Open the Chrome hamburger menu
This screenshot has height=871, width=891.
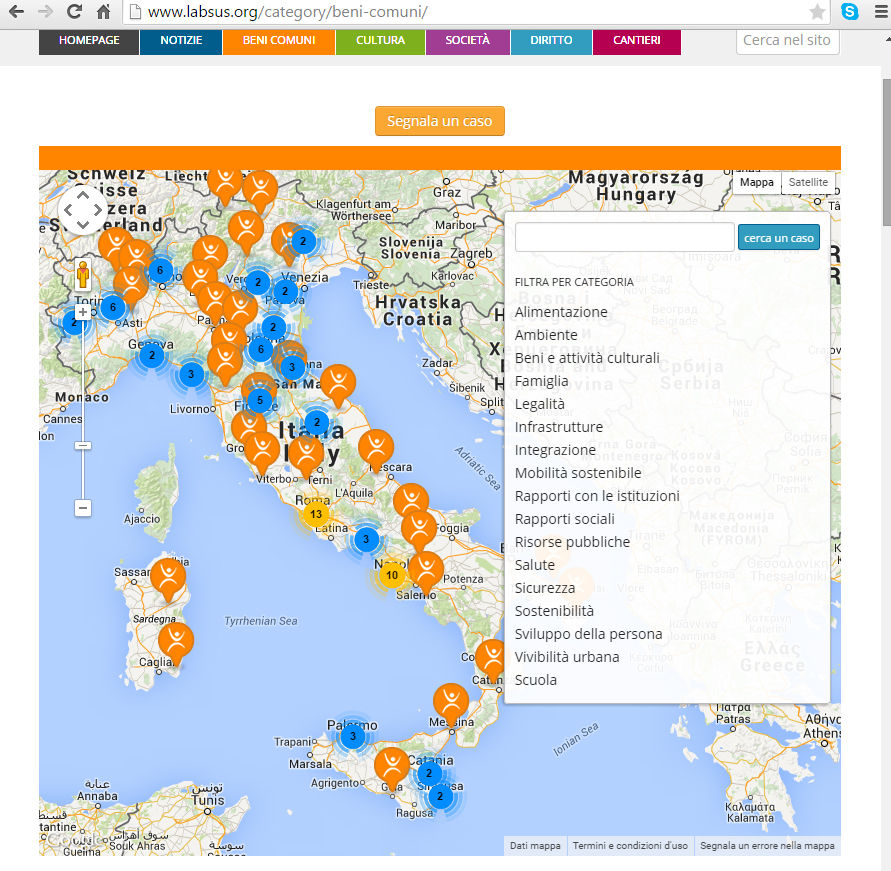click(881, 11)
